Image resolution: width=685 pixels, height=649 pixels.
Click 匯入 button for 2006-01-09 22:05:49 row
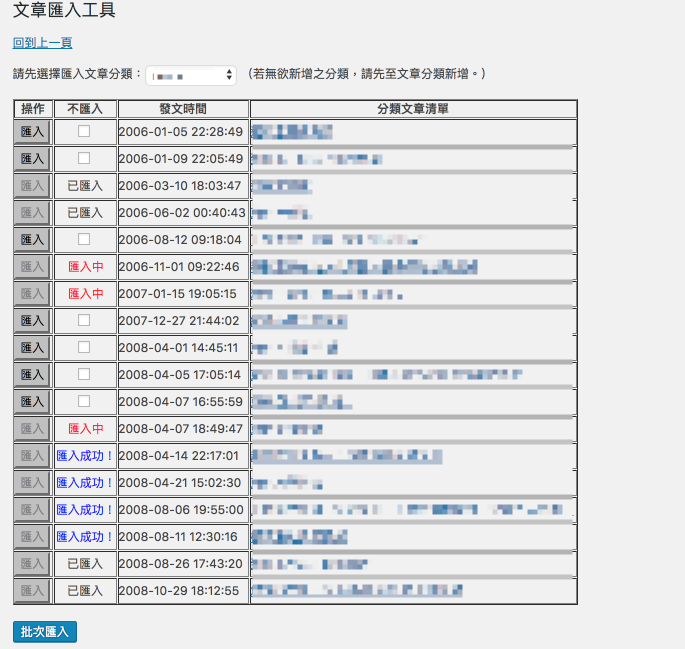point(32,159)
